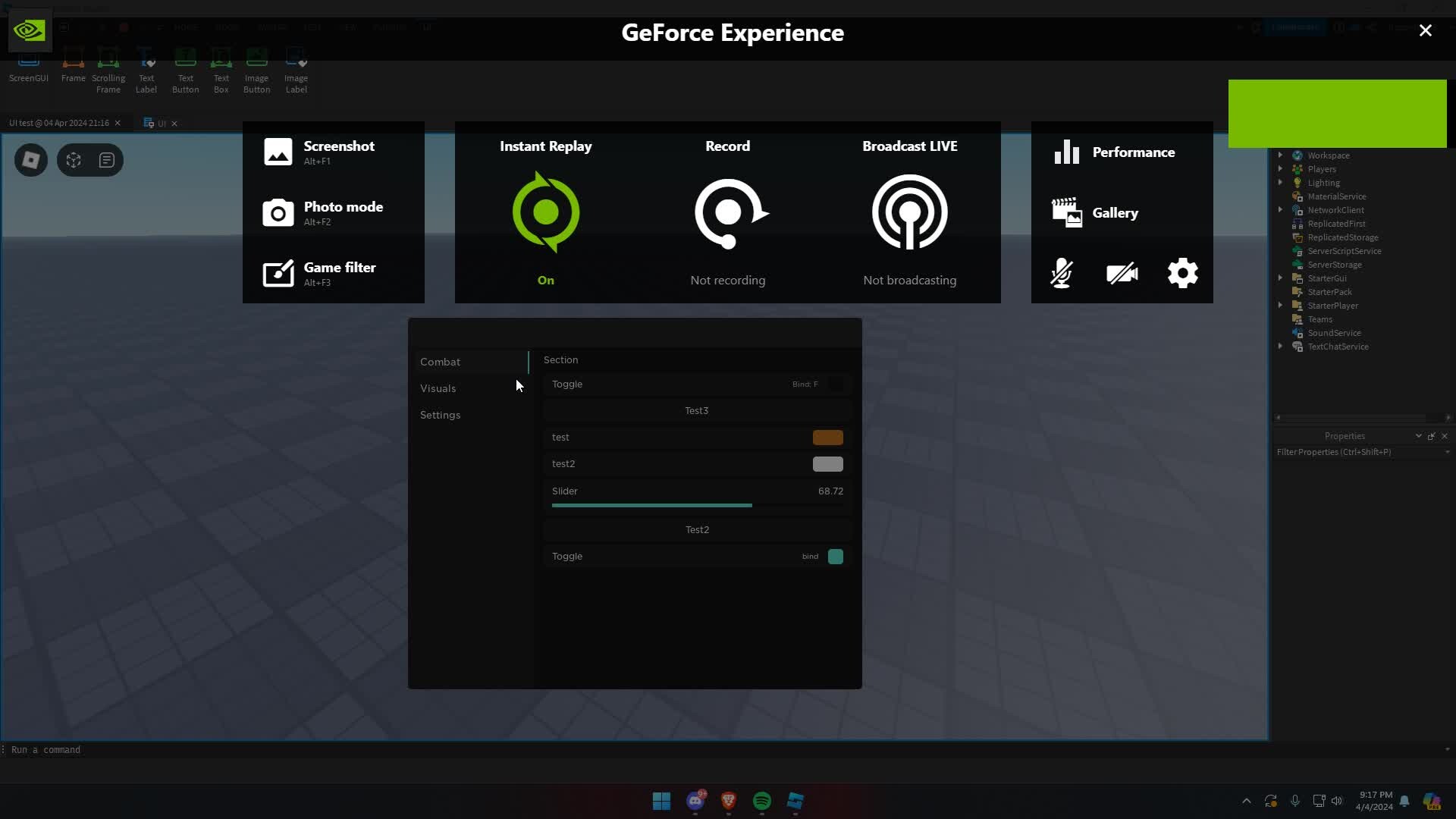Select the Scrolling Frame tool

[108, 68]
